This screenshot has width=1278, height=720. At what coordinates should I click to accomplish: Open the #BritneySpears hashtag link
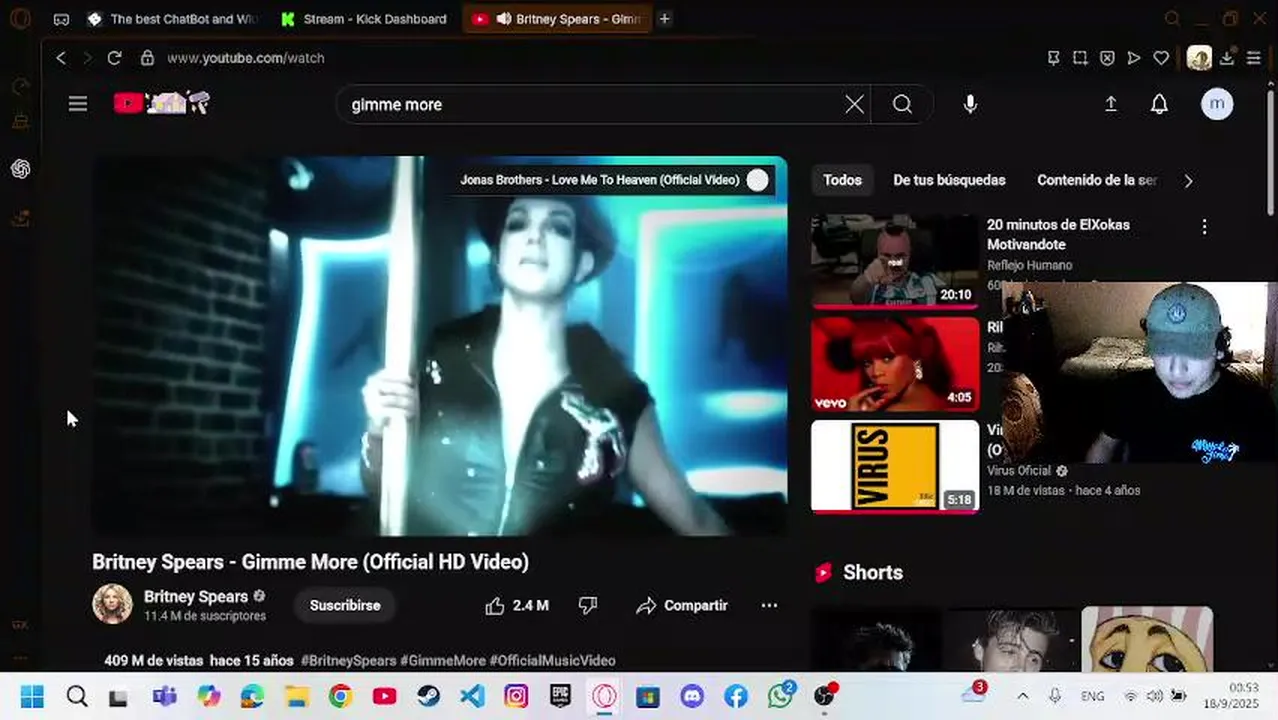pos(348,660)
